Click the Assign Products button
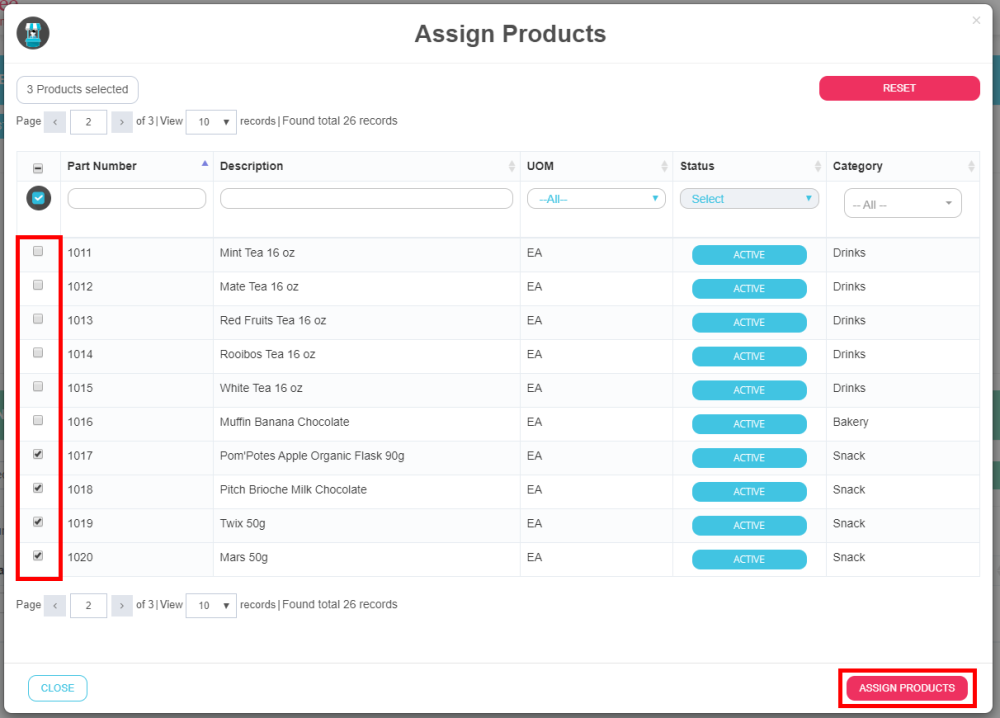This screenshot has height=718, width=1000. 906,688
